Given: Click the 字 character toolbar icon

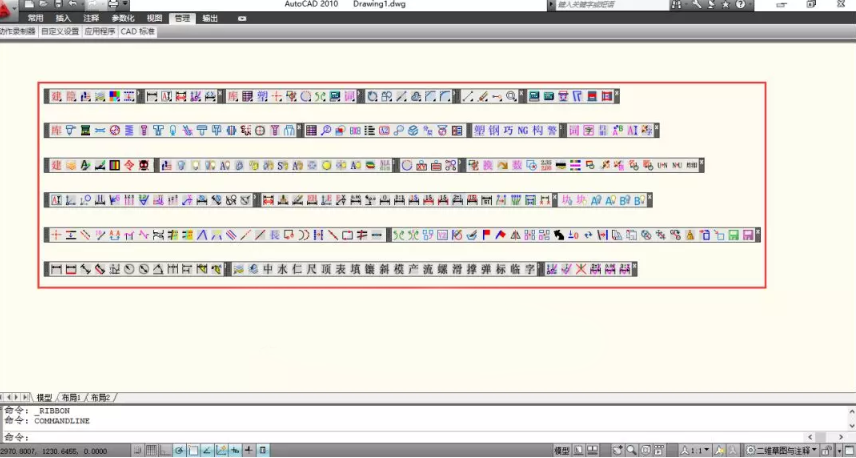Looking at the screenshot, I should click(530, 269).
